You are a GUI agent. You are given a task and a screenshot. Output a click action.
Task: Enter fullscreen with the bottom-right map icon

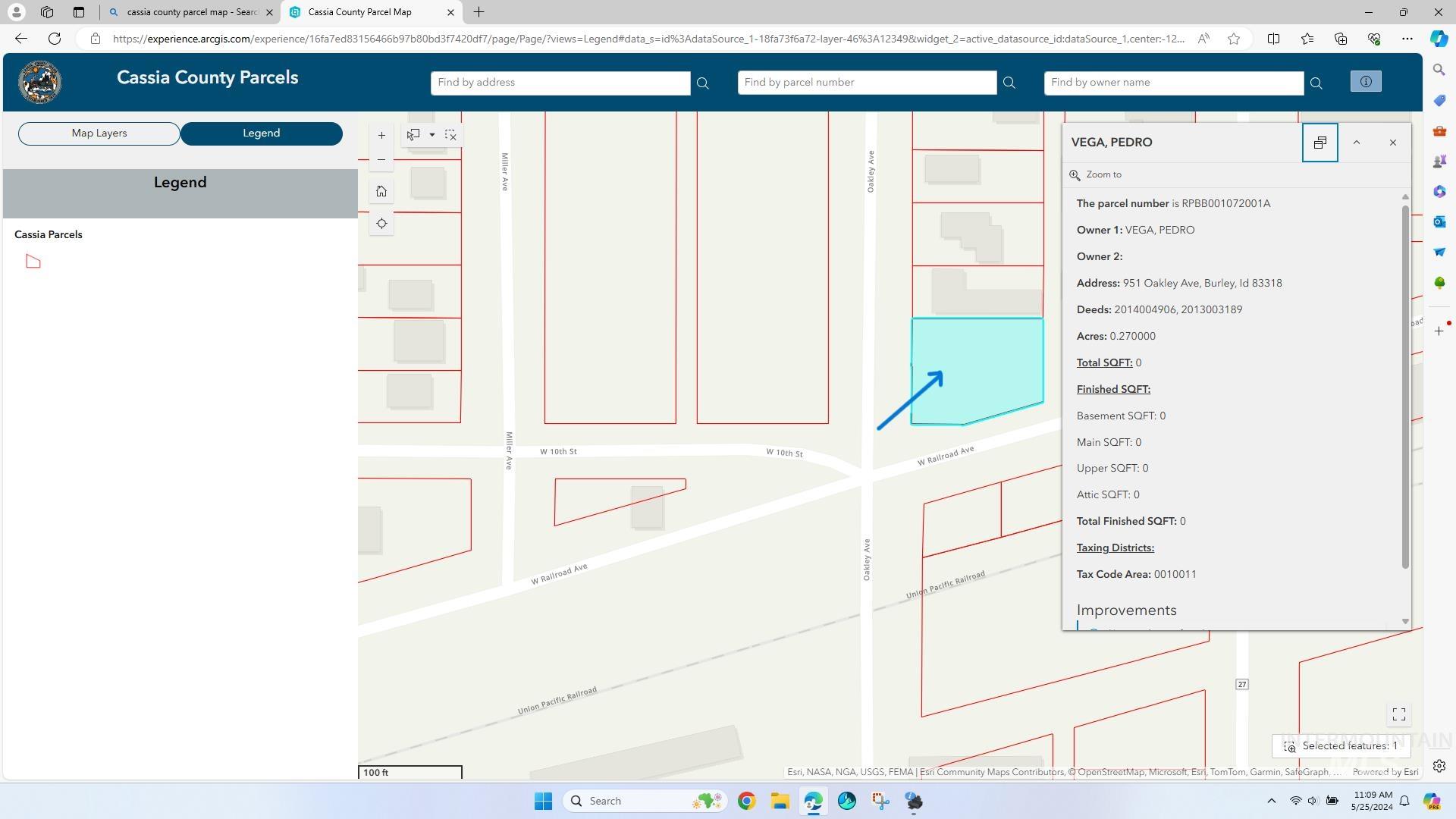click(1398, 714)
